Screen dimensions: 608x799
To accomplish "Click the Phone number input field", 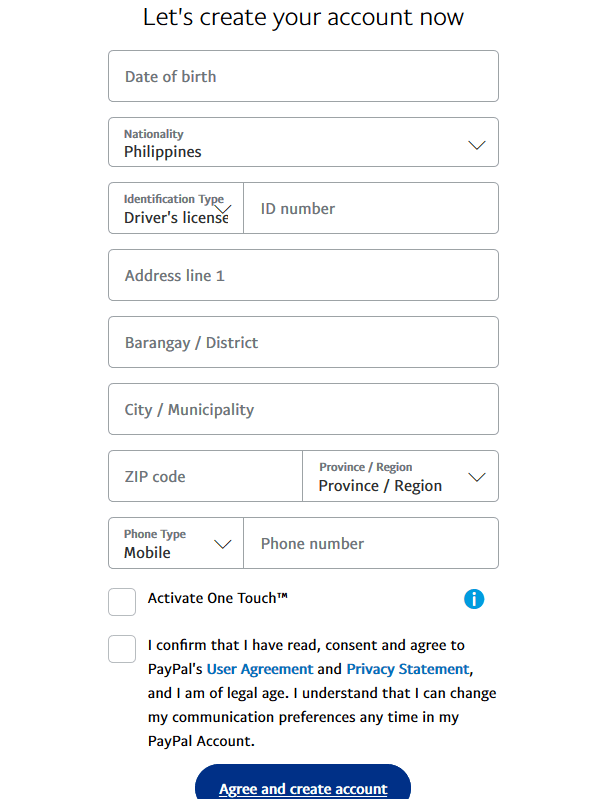I will [370, 544].
